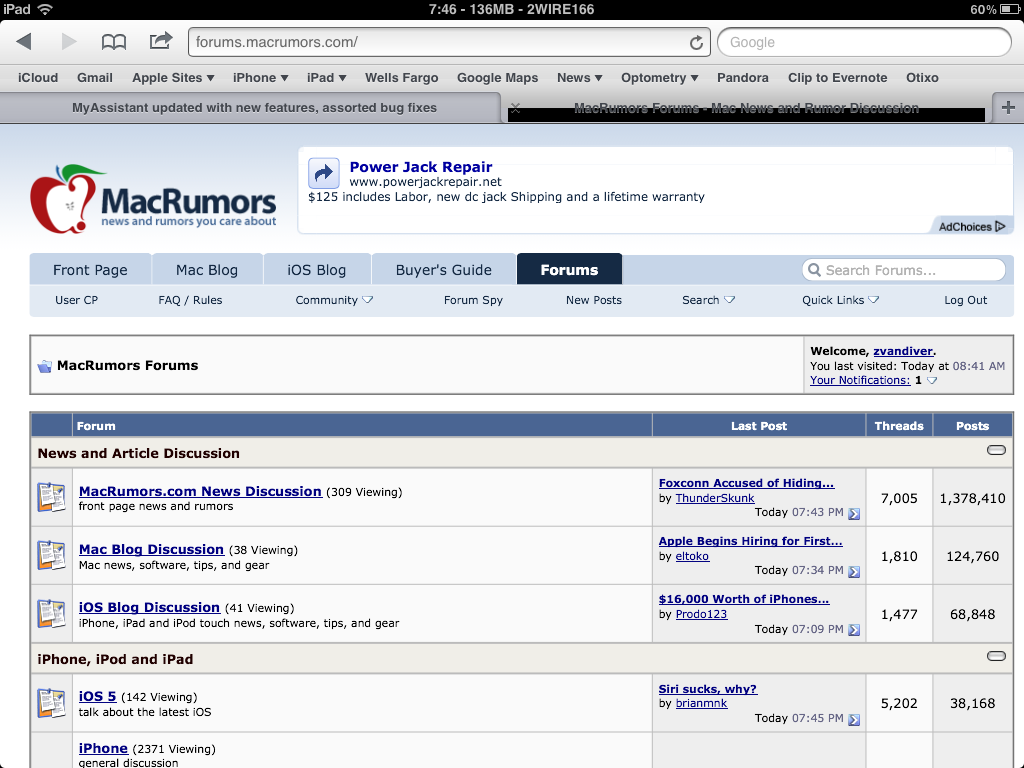Collapse iPhone, iPod and iPad category
The image size is (1024, 768).
point(996,656)
